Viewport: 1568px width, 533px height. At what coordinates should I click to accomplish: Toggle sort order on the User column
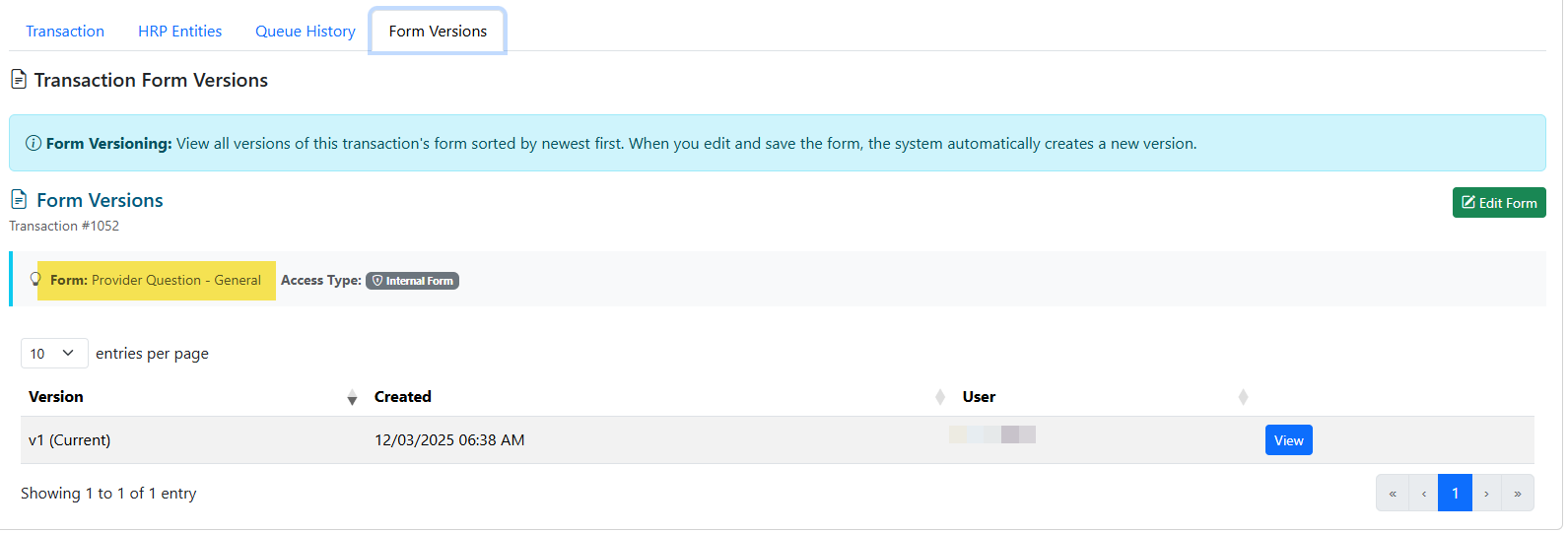click(x=1243, y=397)
